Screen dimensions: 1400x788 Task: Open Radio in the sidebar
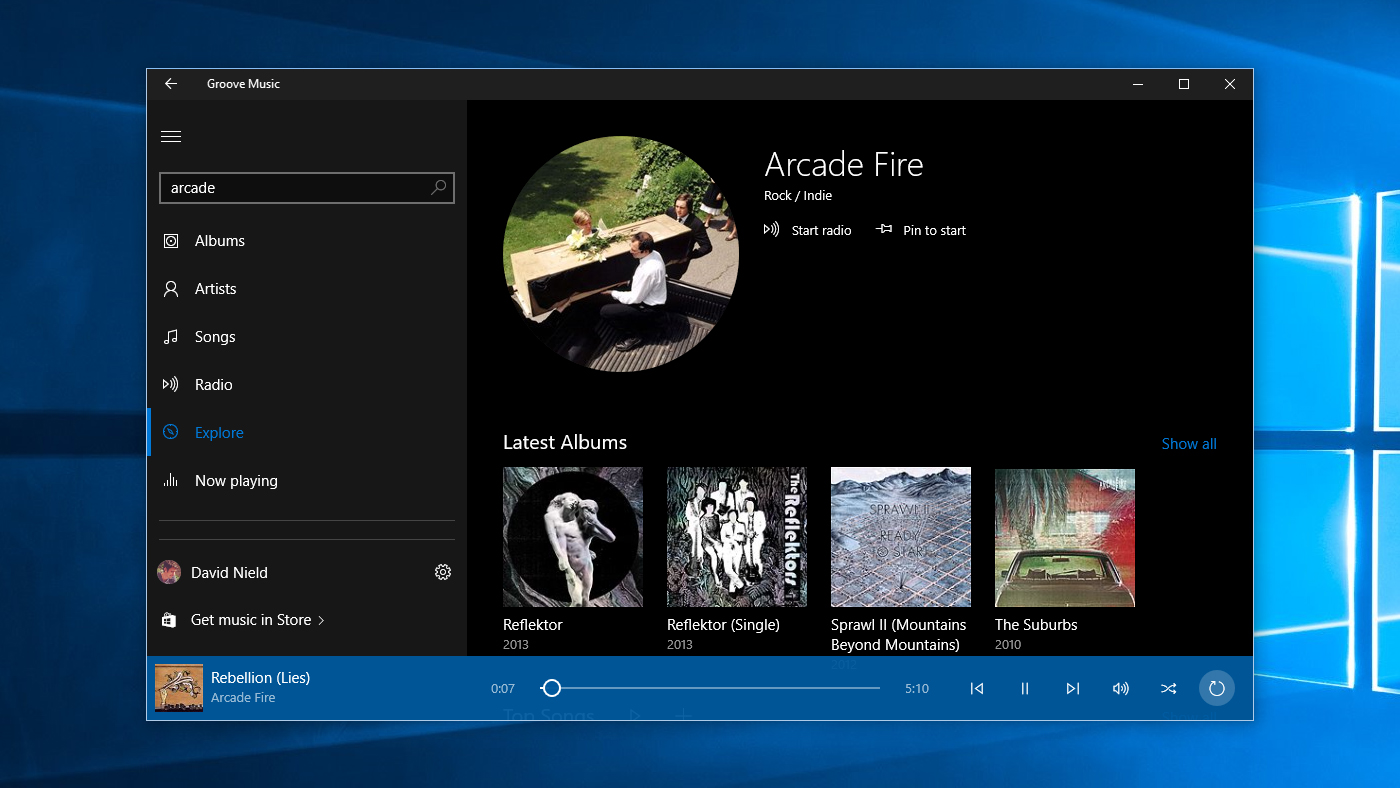307,385
